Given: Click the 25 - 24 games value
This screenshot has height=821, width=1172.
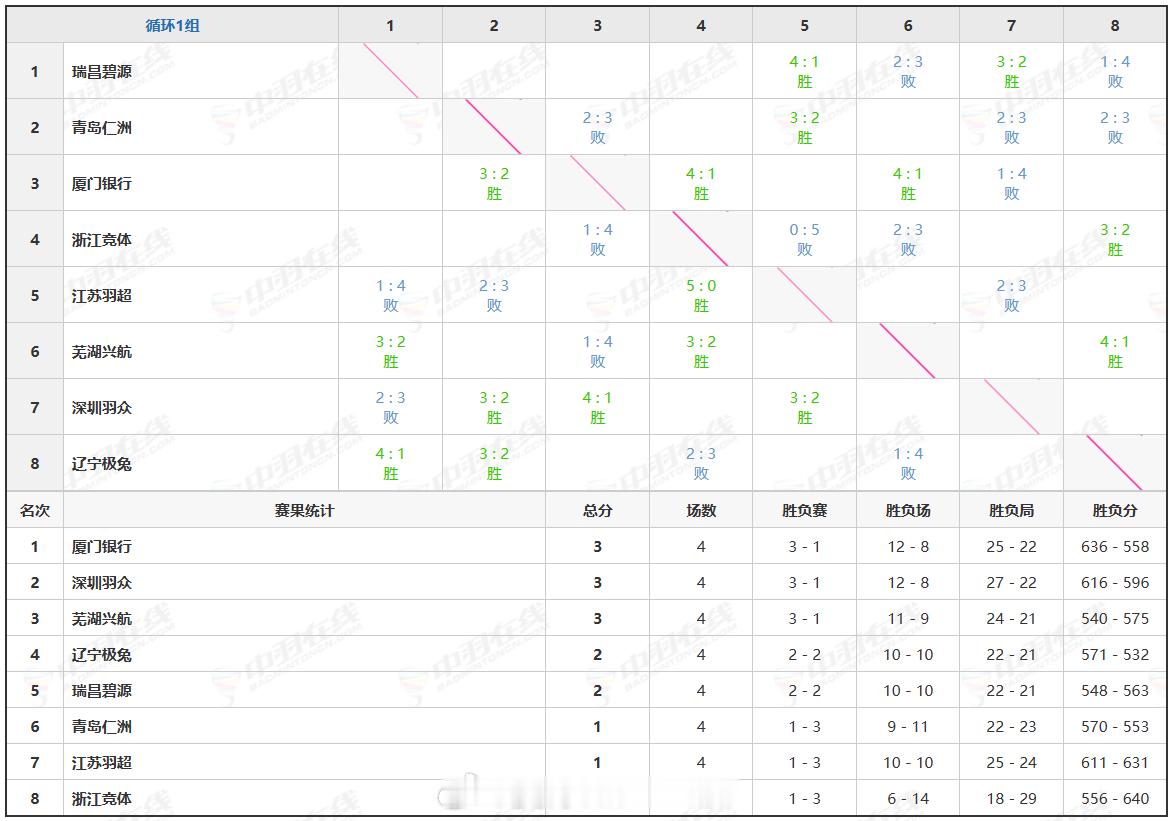Looking at the screenshot, I should point(1011,763).
